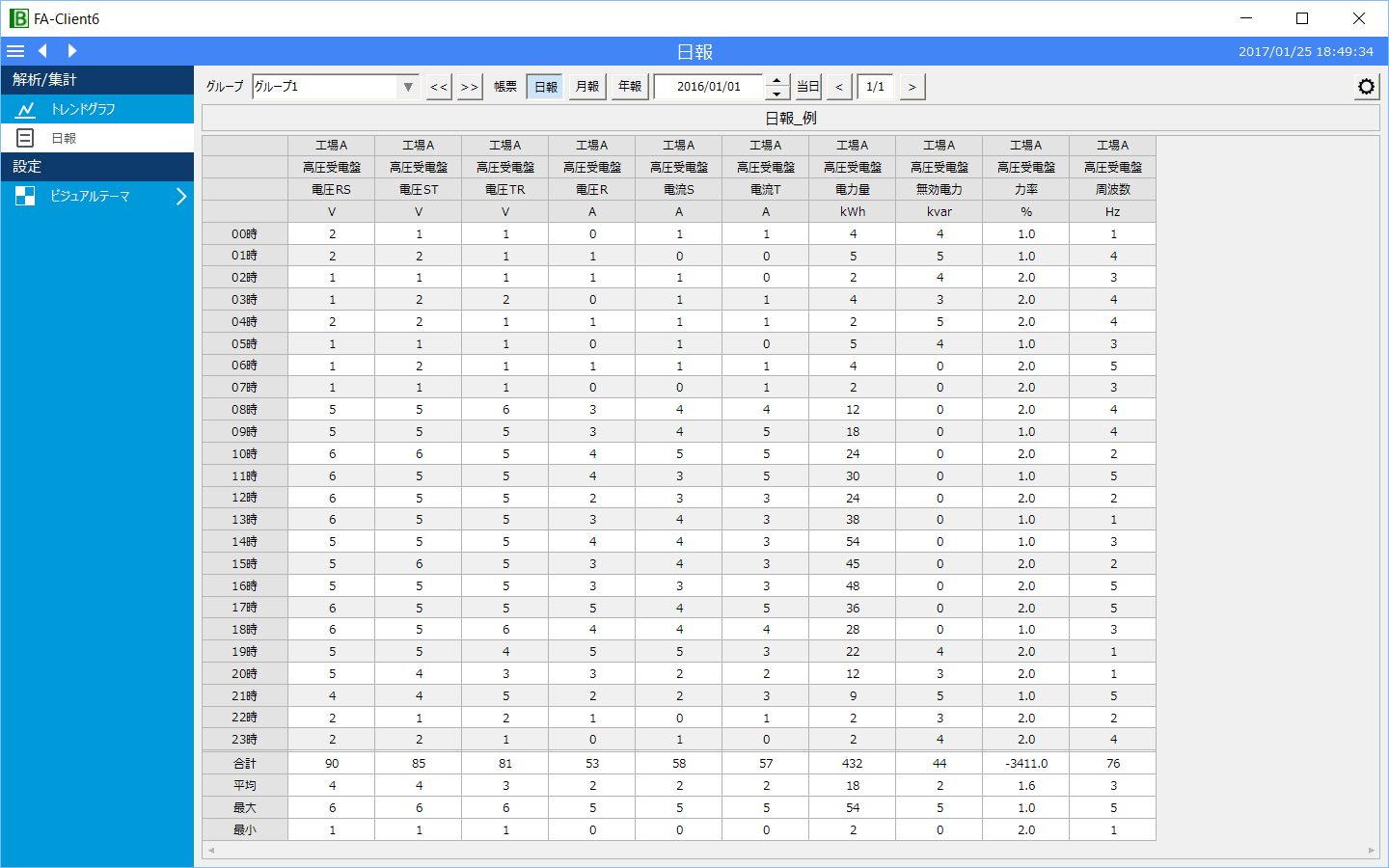Click the 電流R column header
This screenshot has height=868, width=1389.
tap(592, 190)
